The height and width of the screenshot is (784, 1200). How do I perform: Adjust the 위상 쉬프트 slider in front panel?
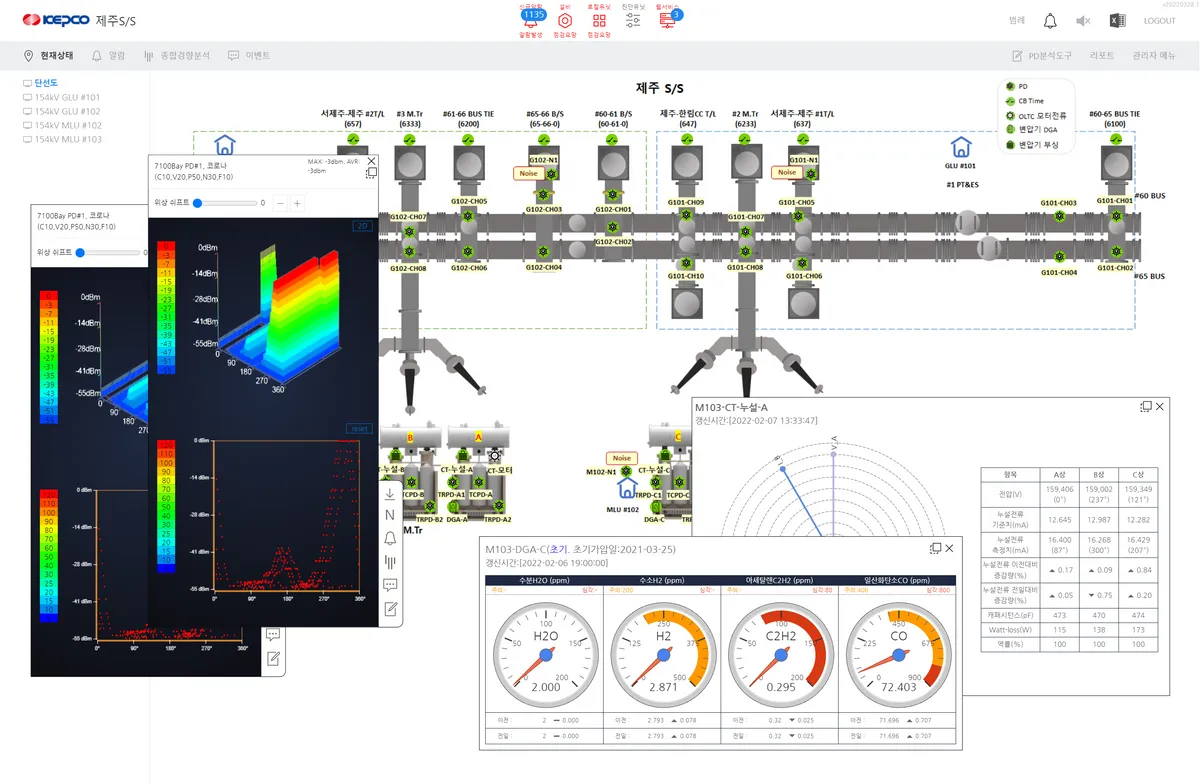point(198,203)
